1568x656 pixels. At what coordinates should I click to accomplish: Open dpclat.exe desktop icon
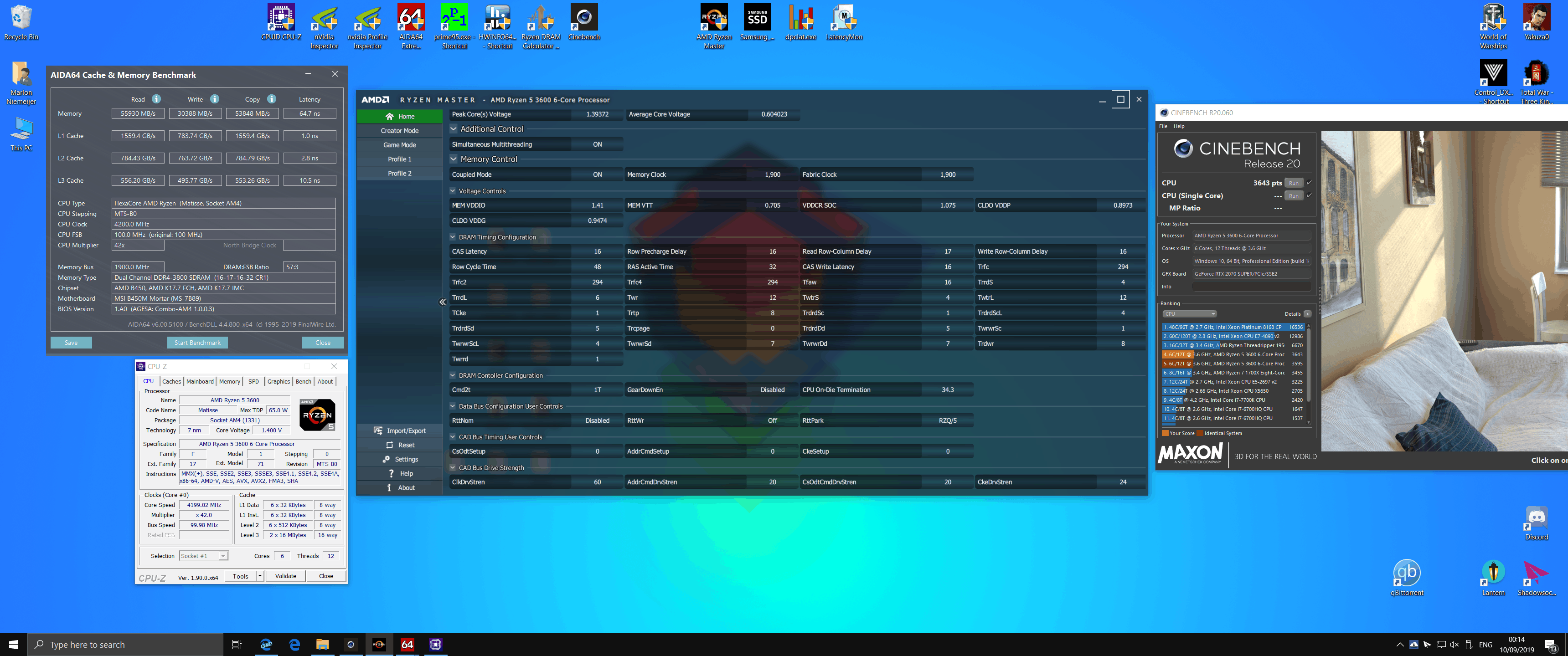point(800,22)
